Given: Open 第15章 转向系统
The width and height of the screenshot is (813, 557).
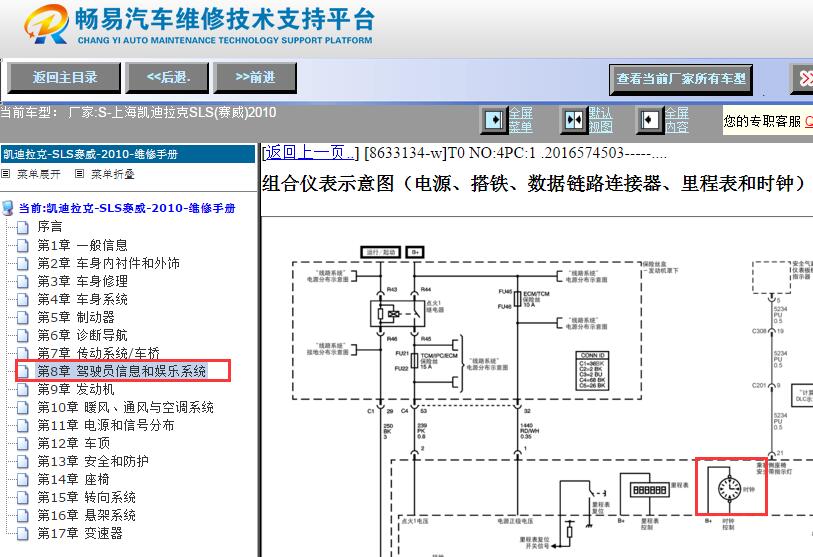Looking at the screenshot, I should click(x=86, y=497).
